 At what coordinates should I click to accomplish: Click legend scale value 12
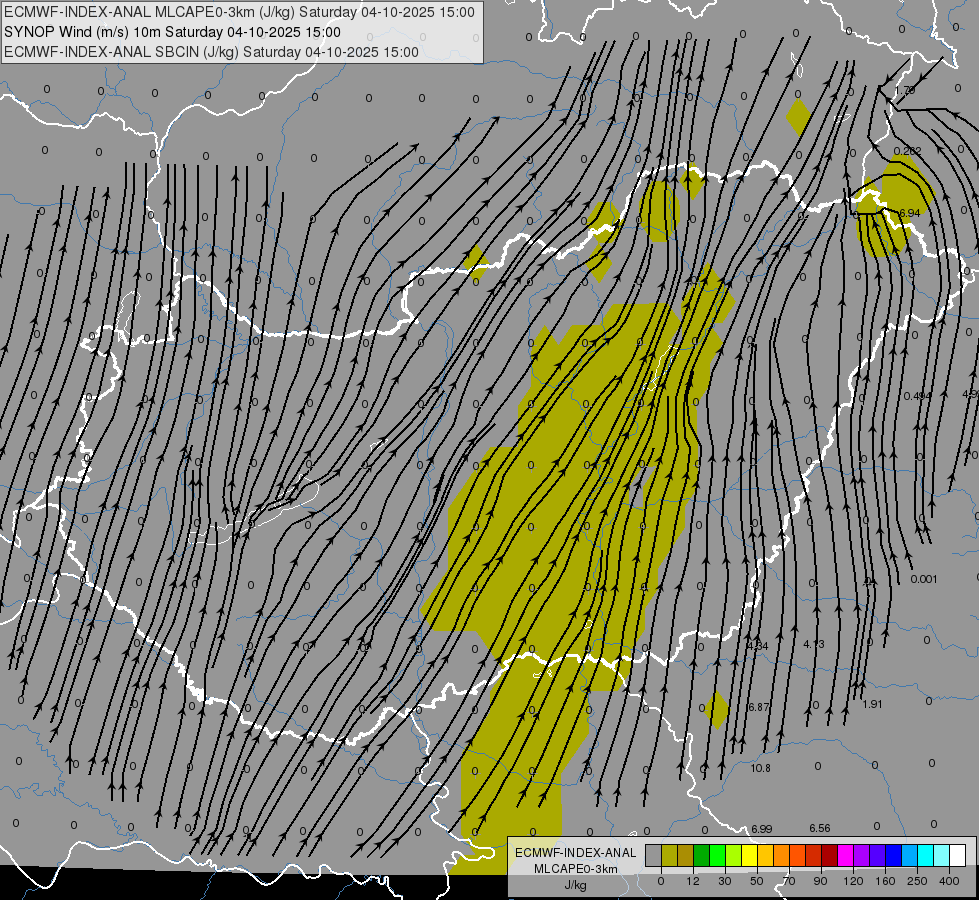pos(693,881)
